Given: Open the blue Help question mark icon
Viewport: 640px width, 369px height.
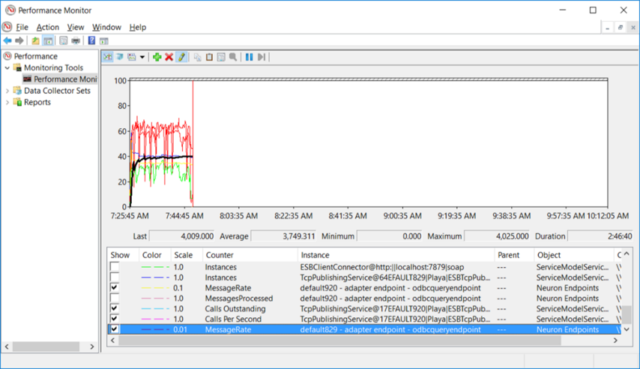Looking at the screenshot, I should pos(92,41).
